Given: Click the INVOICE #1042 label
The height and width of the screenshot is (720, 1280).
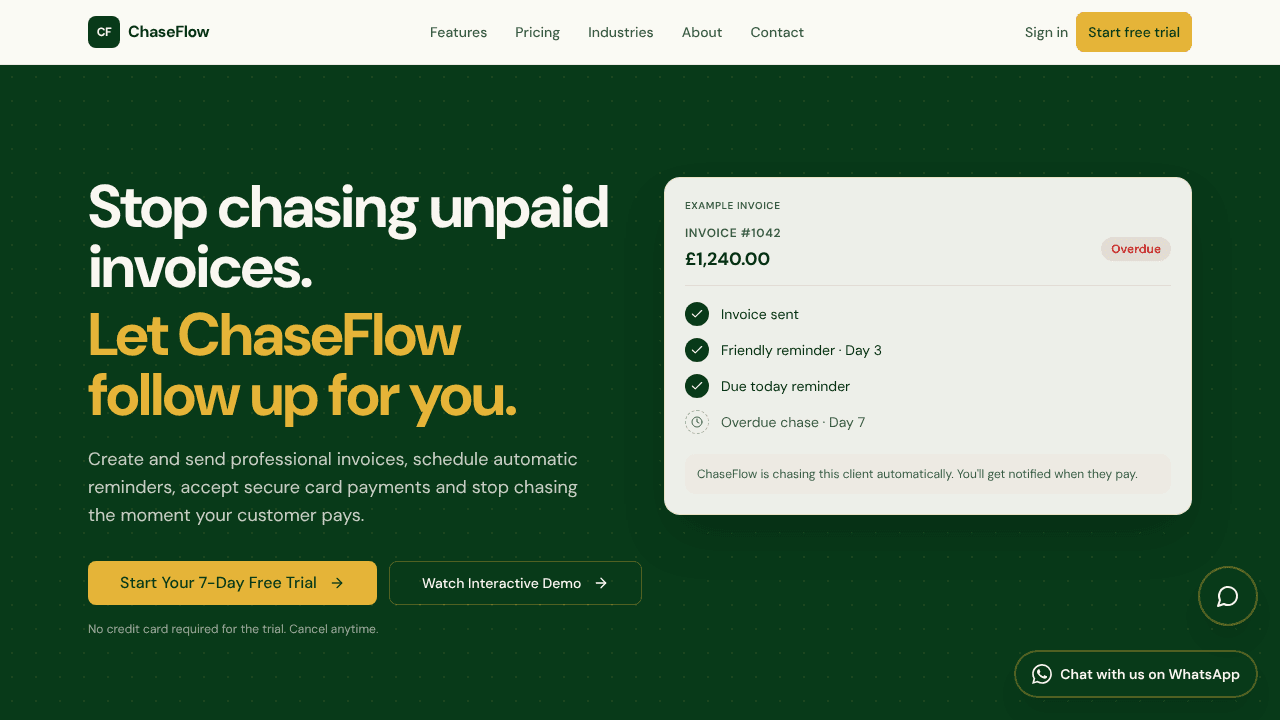Looking at the screenshot, I should [733, 233].
